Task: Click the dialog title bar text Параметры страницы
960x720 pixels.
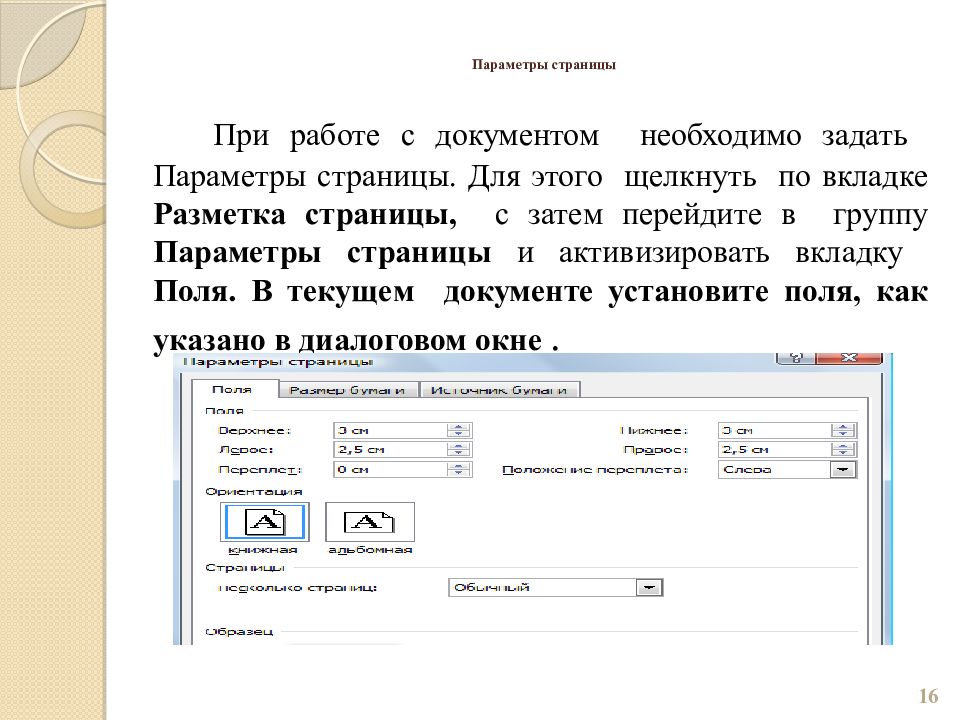Action: [277, 361]
